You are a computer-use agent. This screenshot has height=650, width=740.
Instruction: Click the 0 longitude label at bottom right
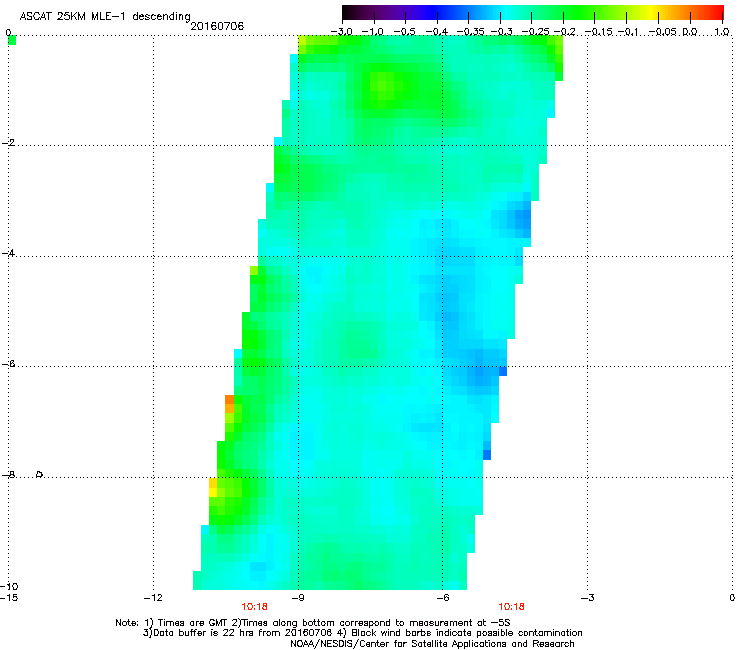[732, 598]
